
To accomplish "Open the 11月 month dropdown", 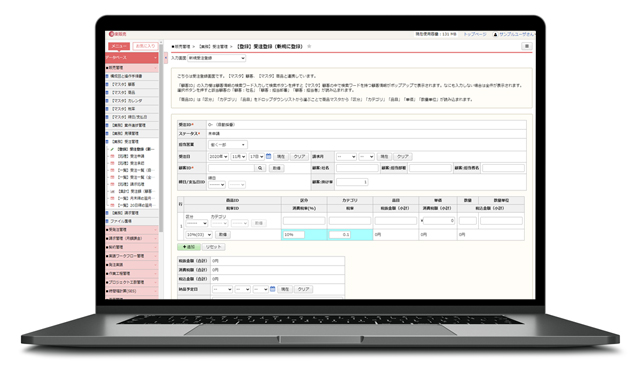I will [238, 157].
